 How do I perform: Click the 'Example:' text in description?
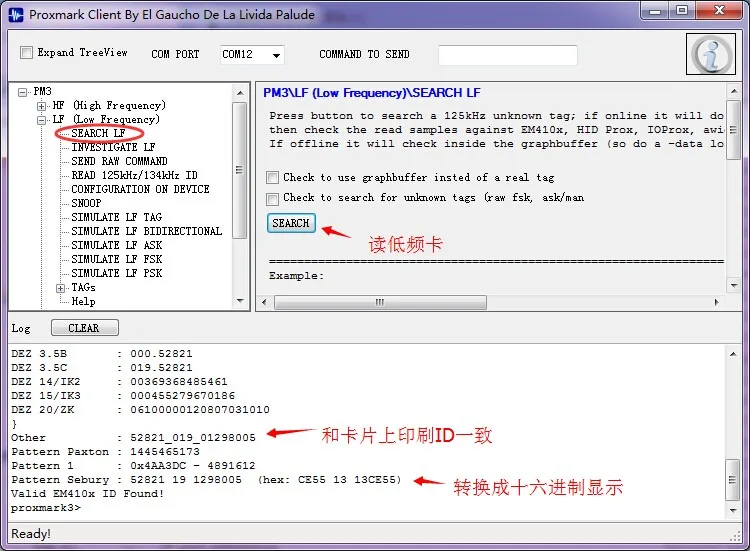click(x=297, y=276)
